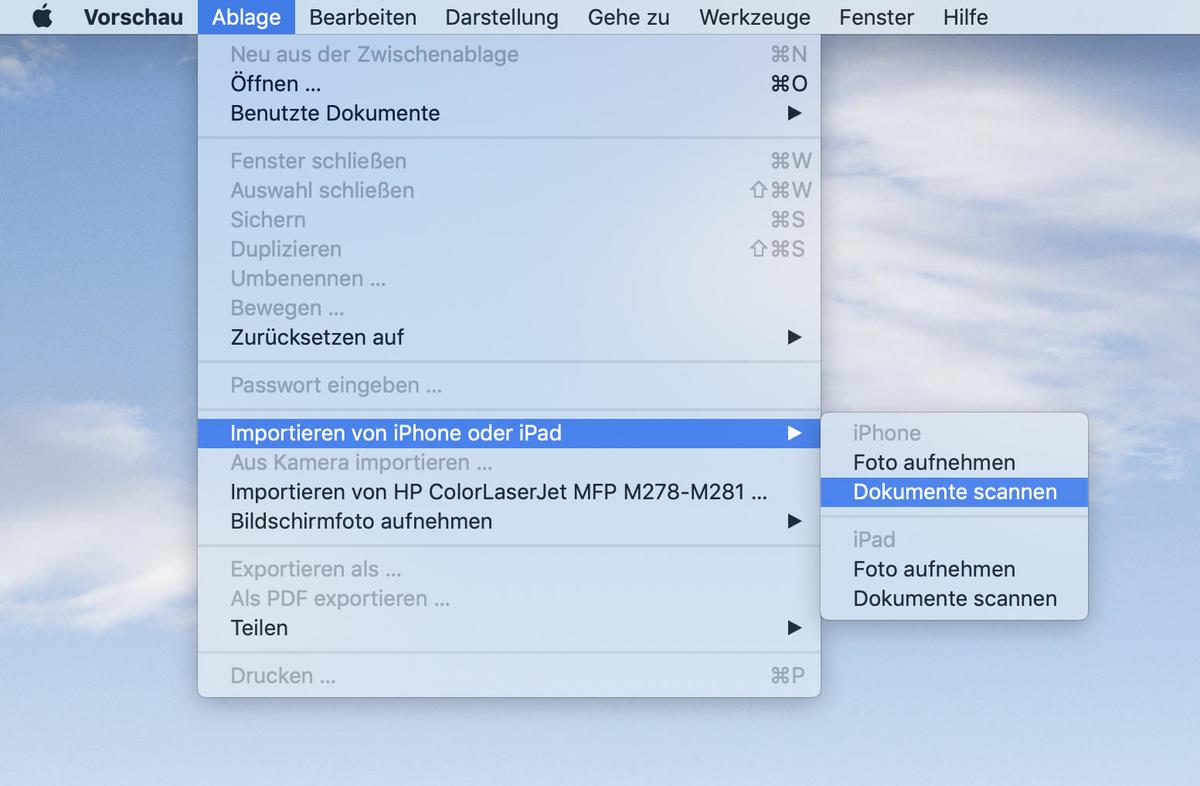Select Dokumente scannen under iPad

tap(954, 598)
